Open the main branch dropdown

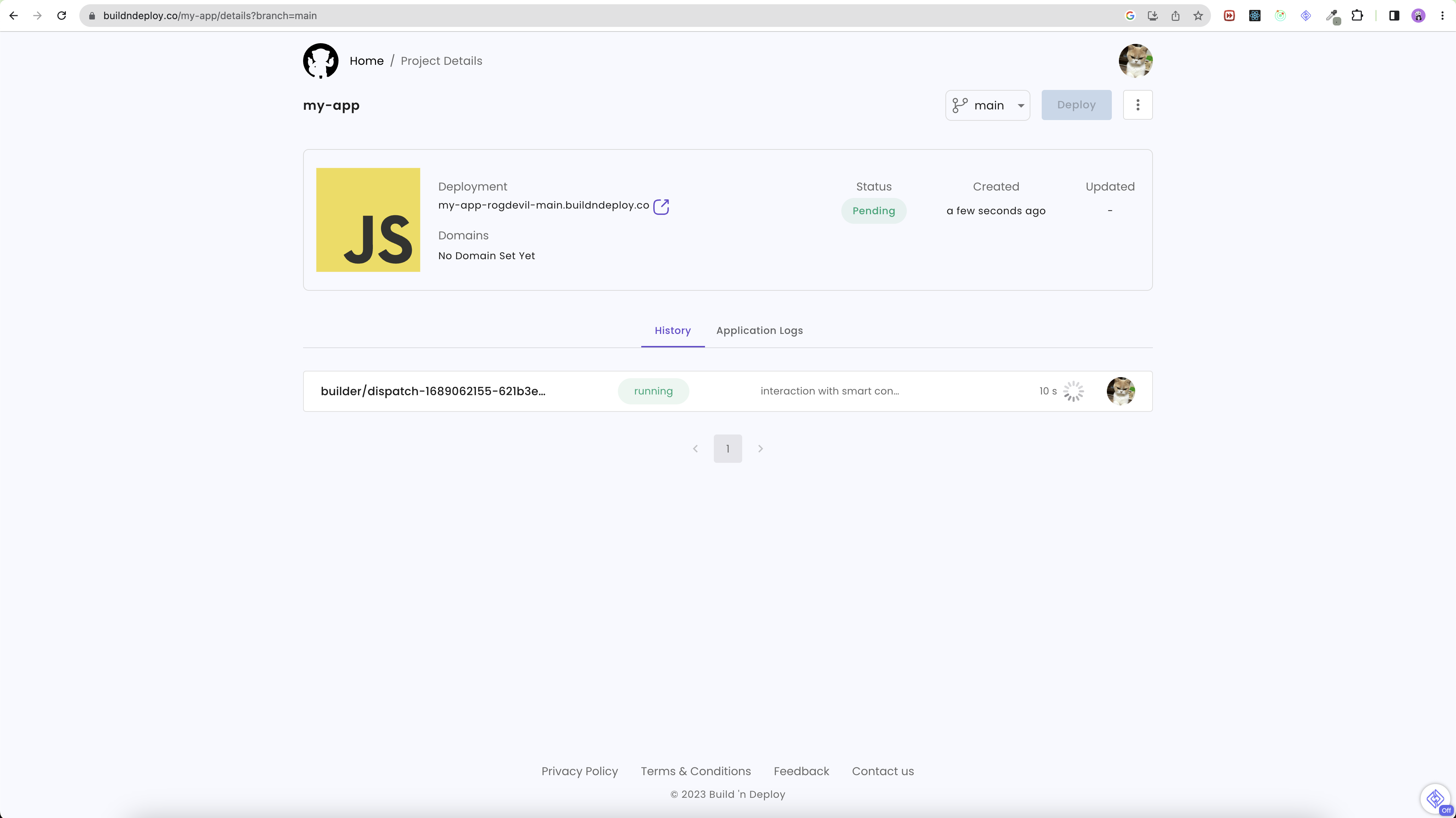[x=988, y=104]
